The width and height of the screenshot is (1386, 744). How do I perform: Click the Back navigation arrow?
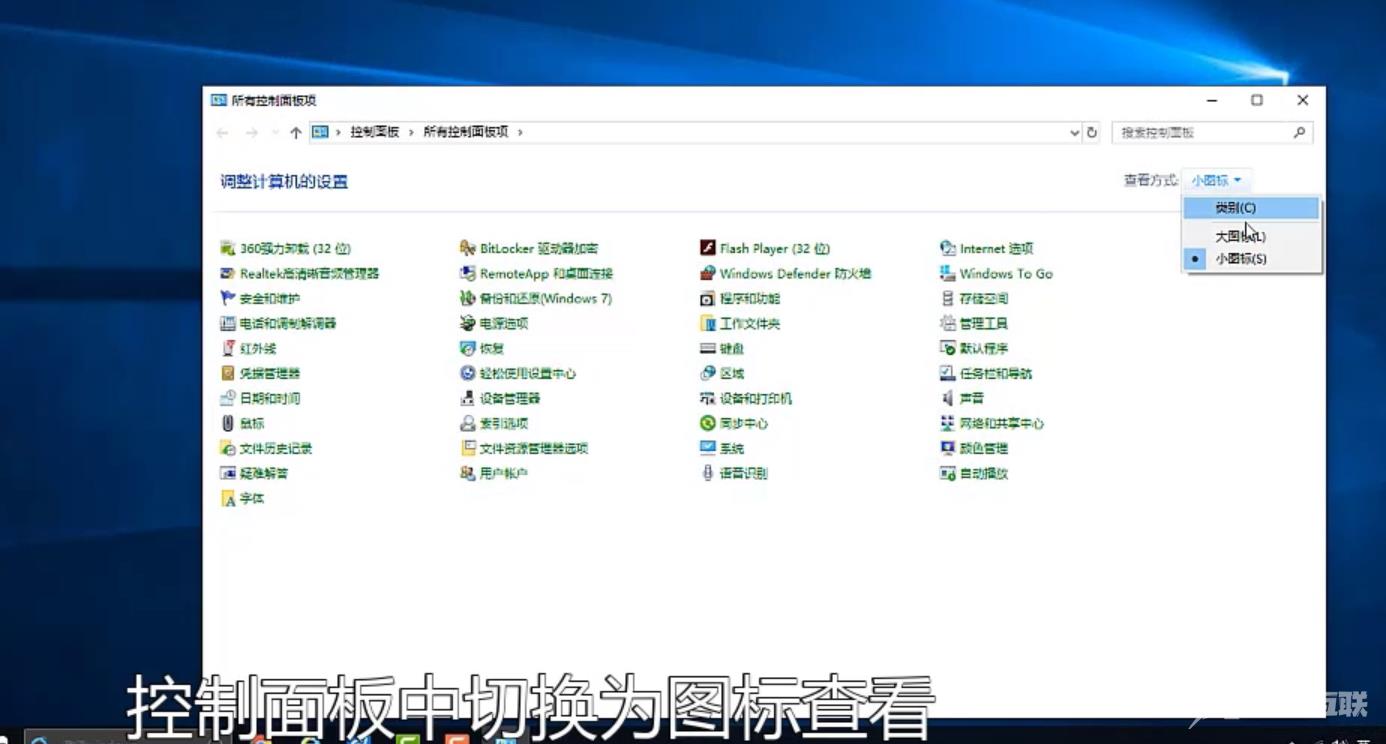point(223,132)
